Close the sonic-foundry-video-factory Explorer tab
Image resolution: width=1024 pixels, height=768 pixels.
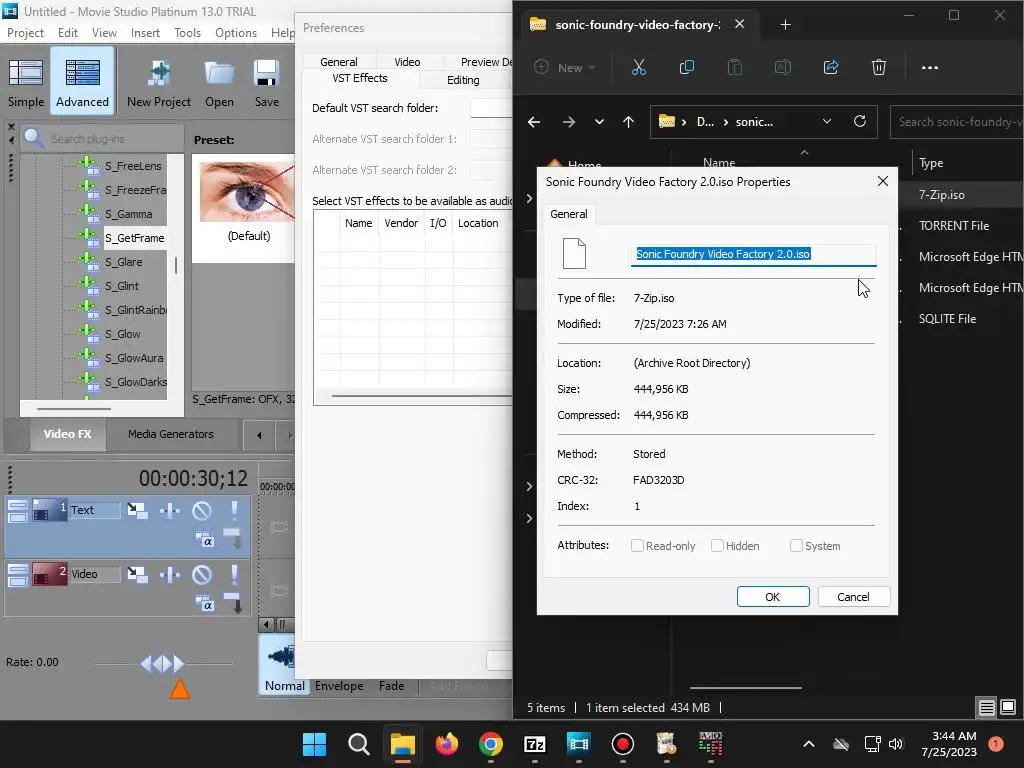point(739,24)
